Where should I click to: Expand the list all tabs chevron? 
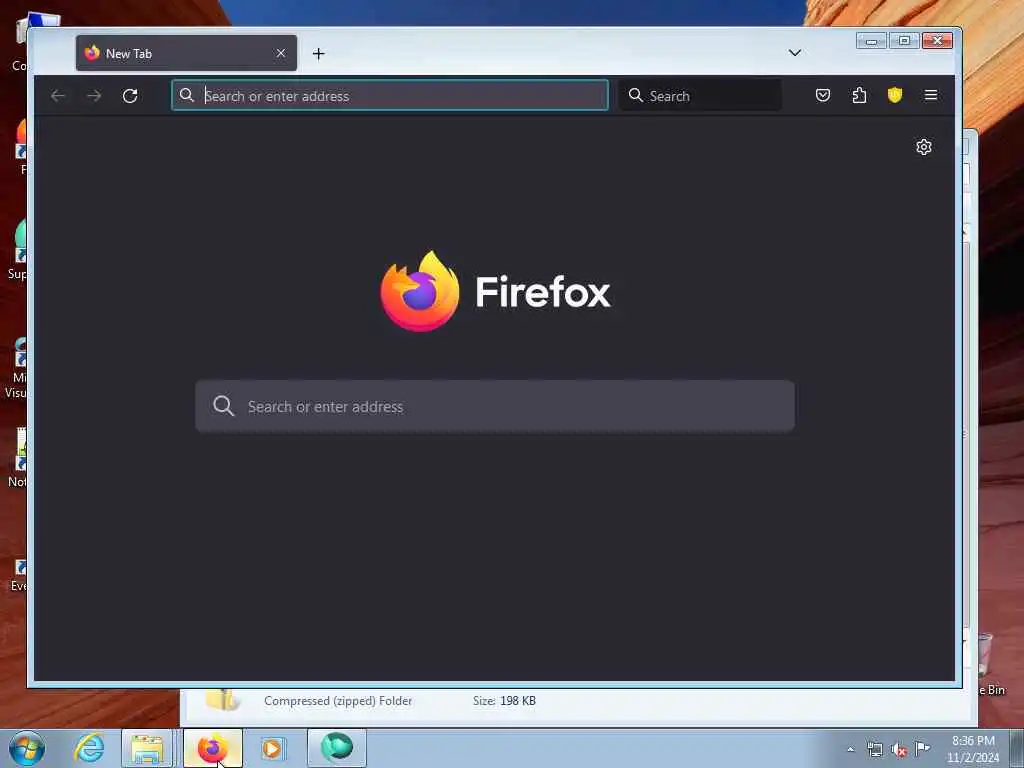(x=795, y=53)
